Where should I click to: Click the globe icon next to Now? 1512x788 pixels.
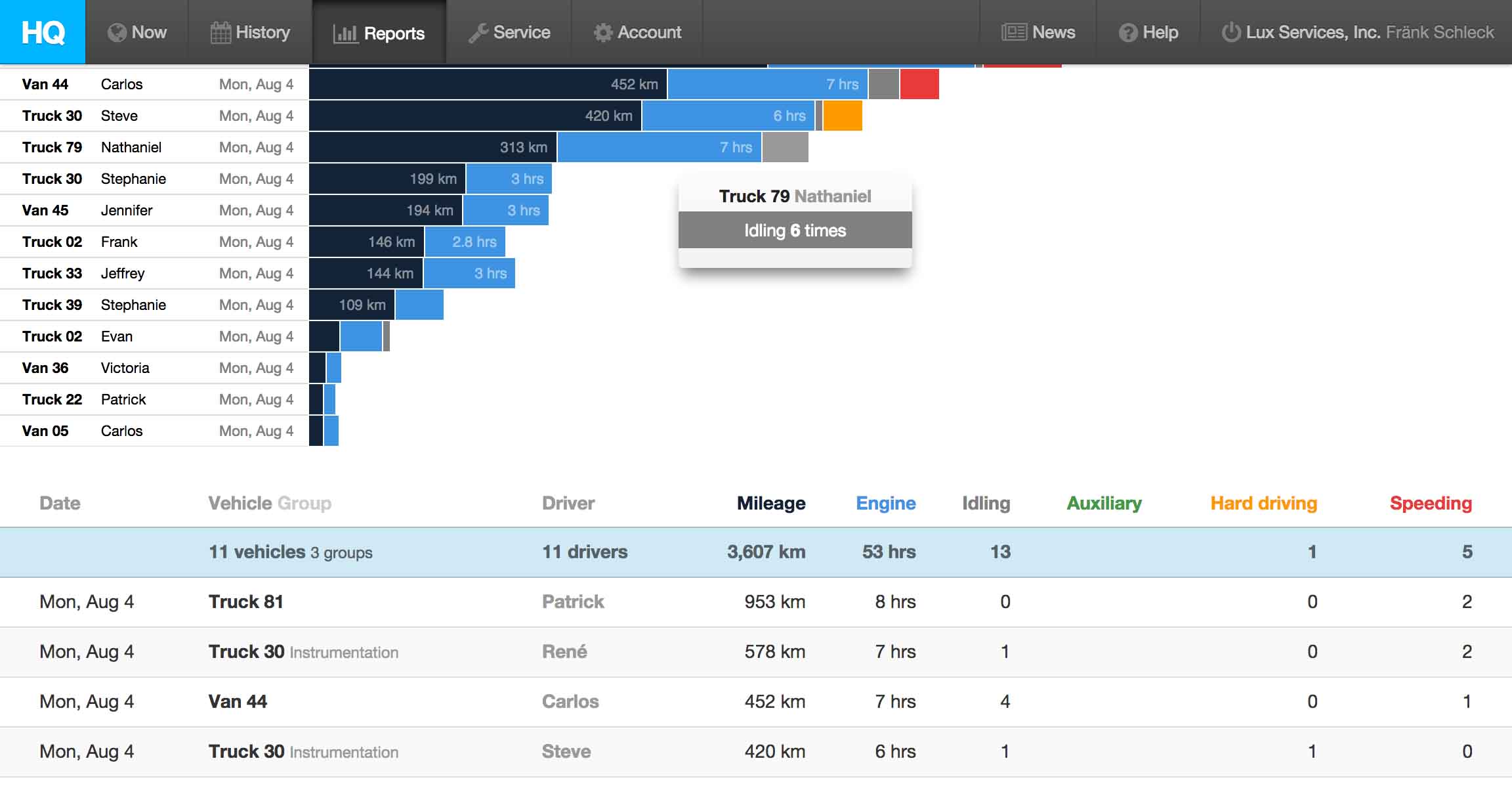[x=117, y=33]
